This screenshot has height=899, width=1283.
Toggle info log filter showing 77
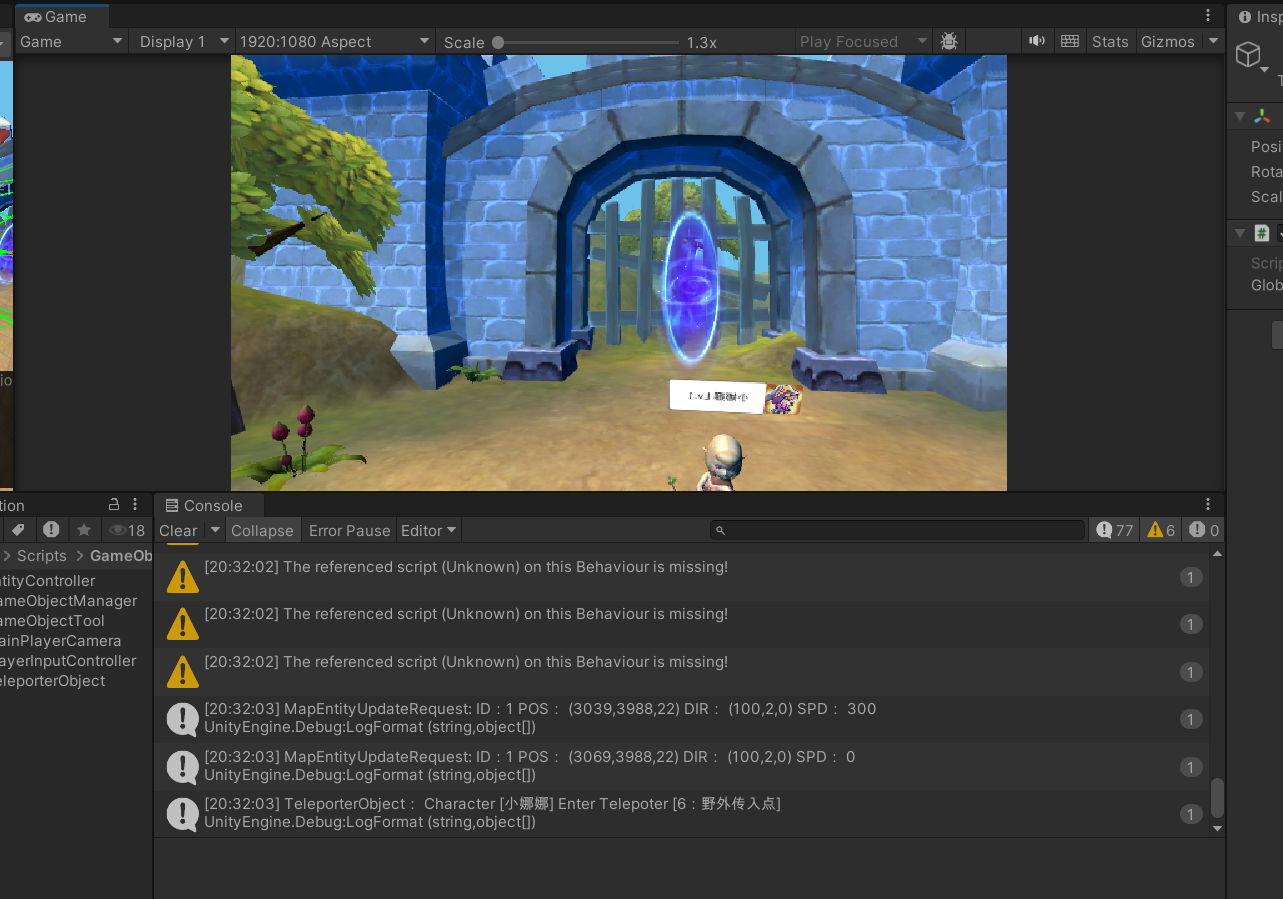pos(1114,530)
